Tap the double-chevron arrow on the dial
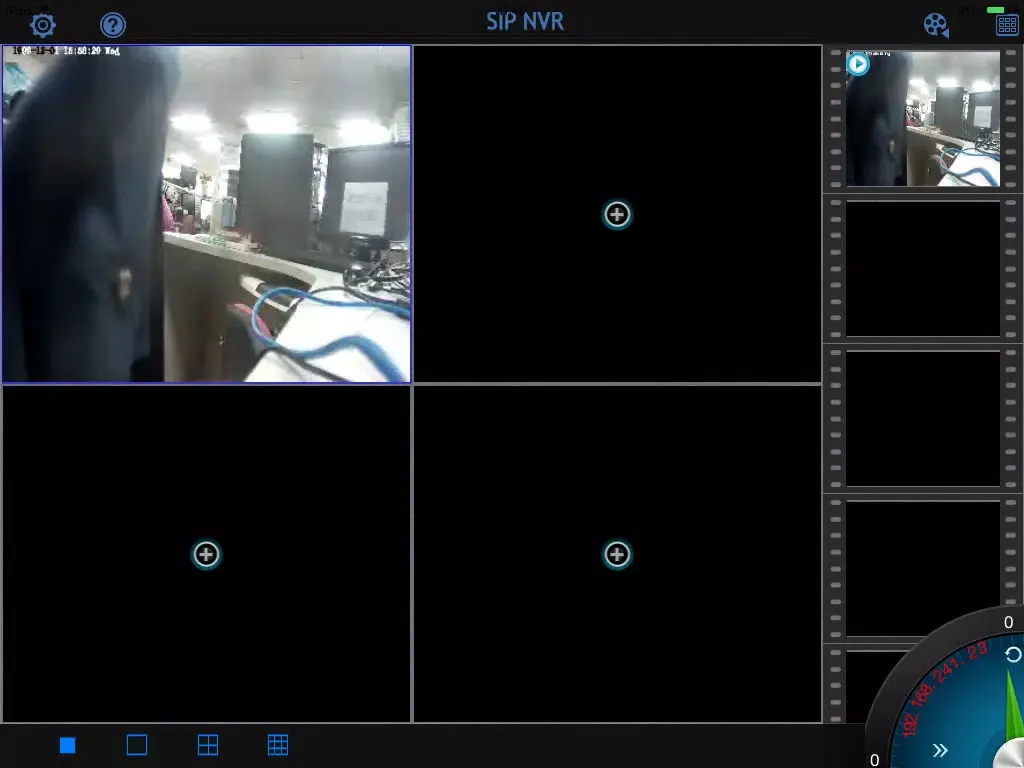The height and width of the screenshot is (768, 1024). (x=940, y=750)
